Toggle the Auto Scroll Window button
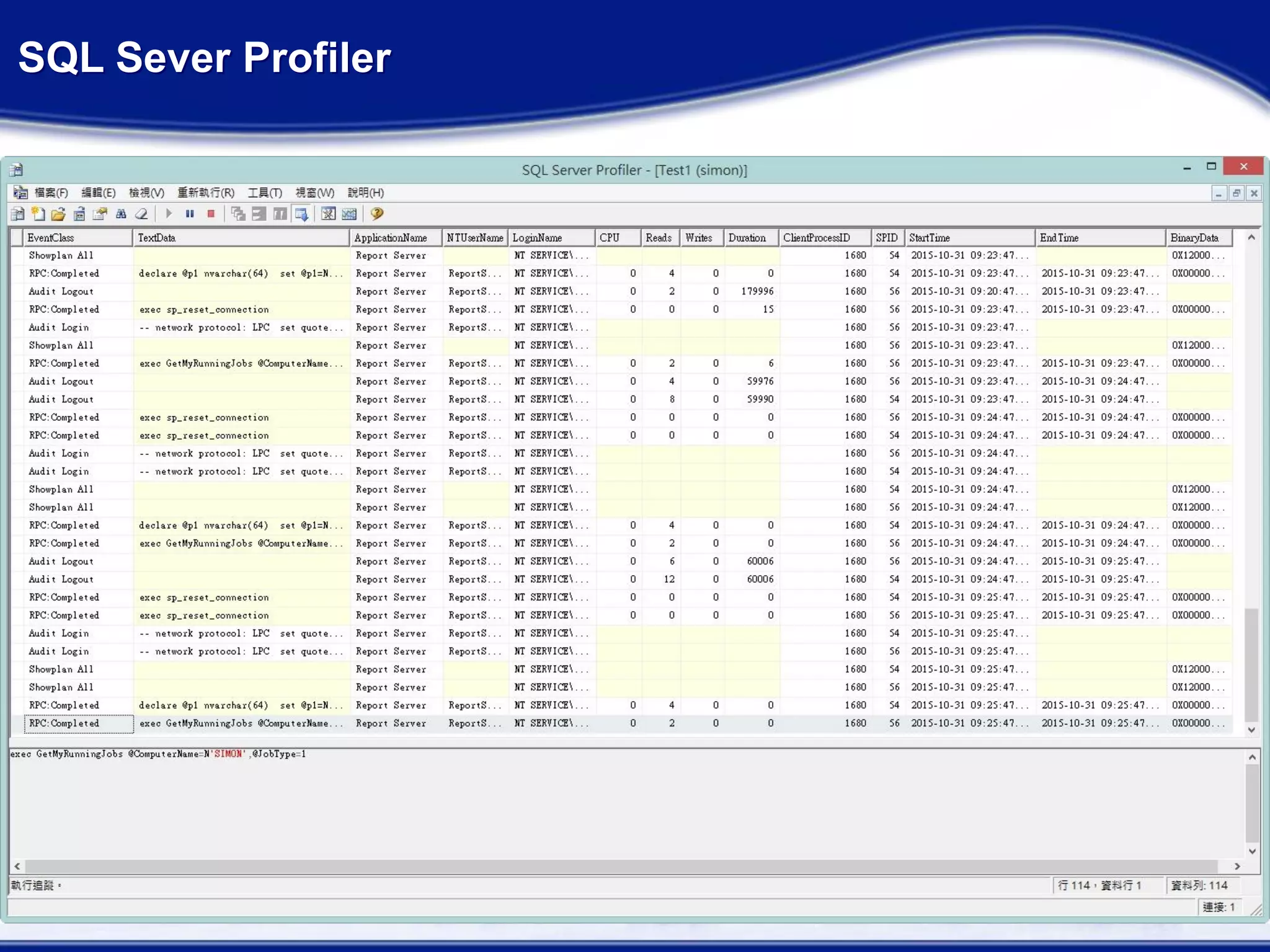This screenshot has height=952, width=1270. click(302, 214)
